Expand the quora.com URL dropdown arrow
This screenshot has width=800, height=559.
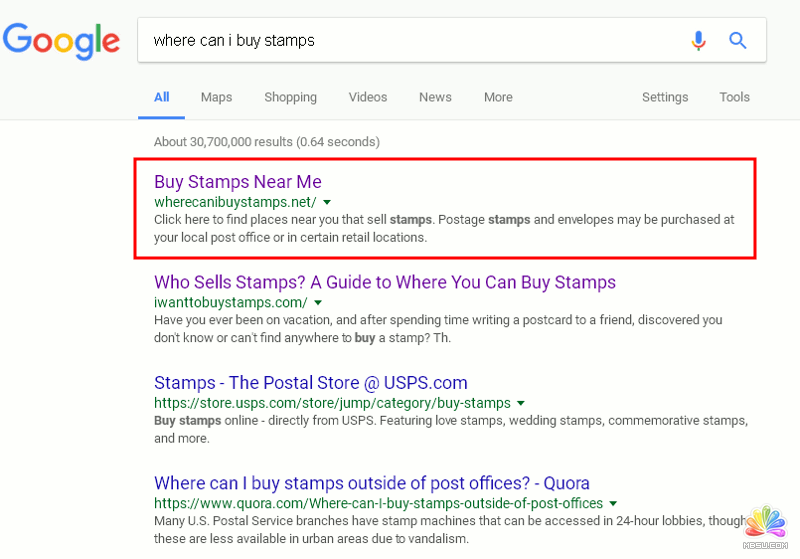pyautogui.click(x=613, y=503)
